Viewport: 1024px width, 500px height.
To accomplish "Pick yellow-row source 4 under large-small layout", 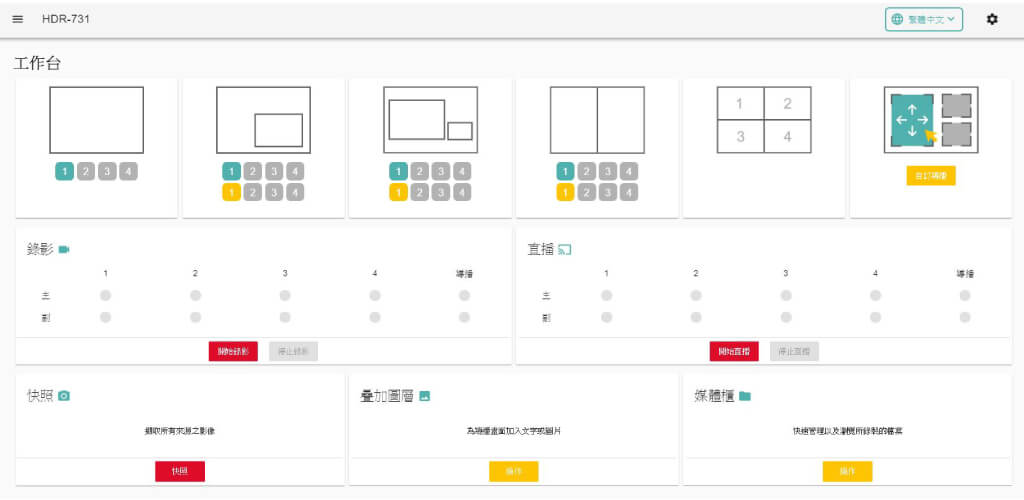I will pyautogui.click(x=462, y=193).
